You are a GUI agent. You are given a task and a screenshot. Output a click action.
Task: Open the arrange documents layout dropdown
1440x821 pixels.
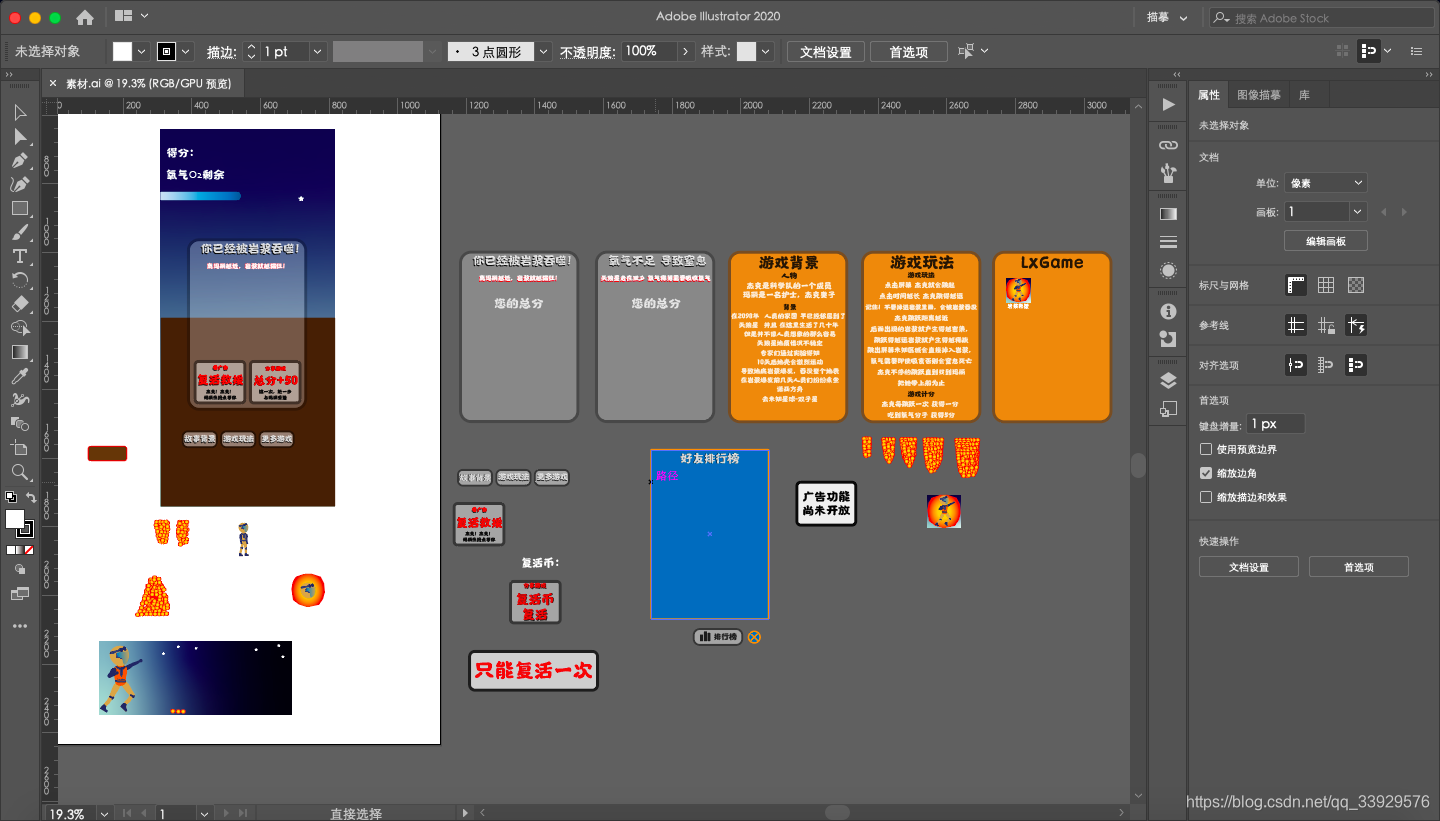132,16
